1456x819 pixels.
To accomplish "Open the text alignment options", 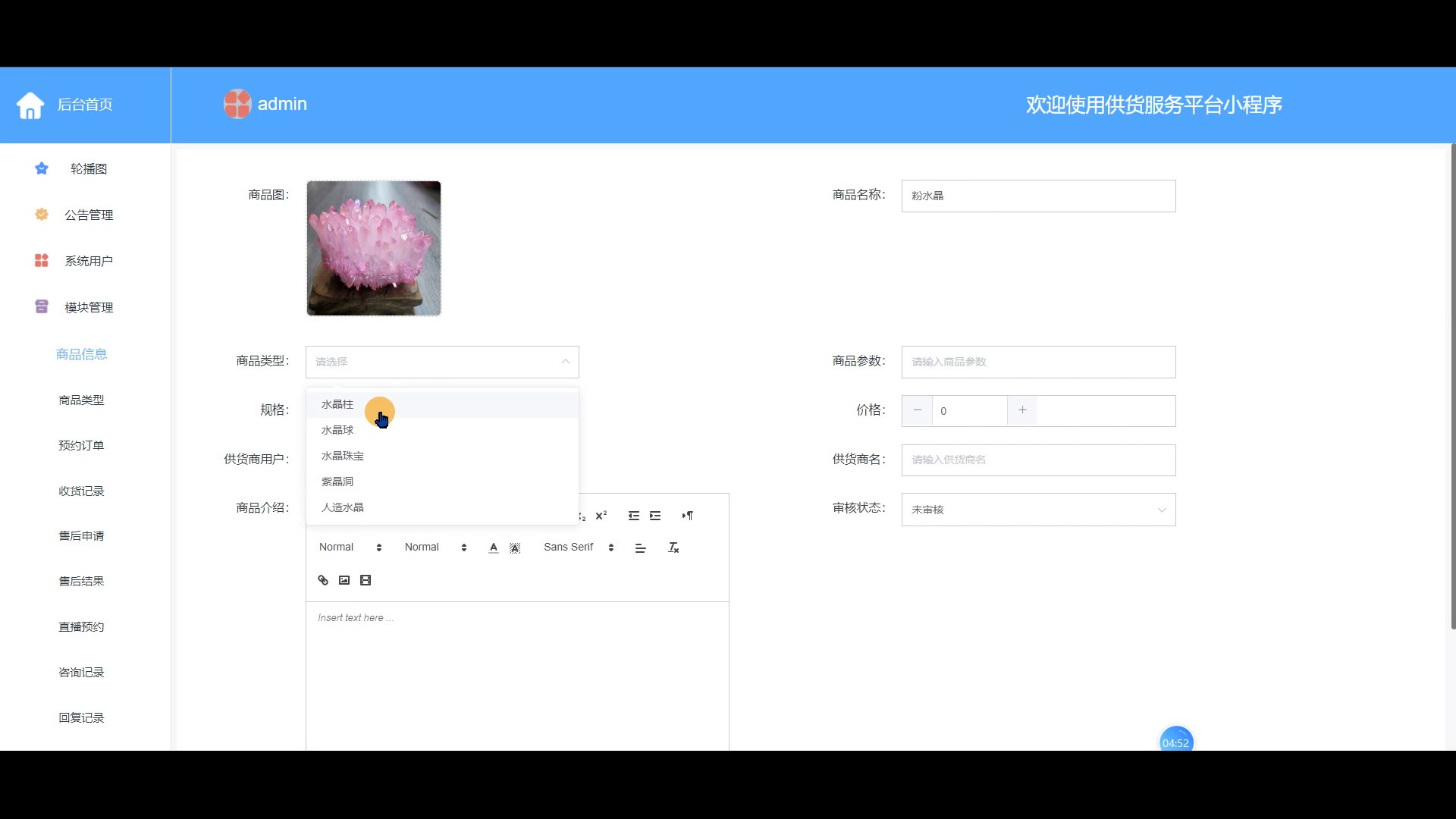I will 640,548.
